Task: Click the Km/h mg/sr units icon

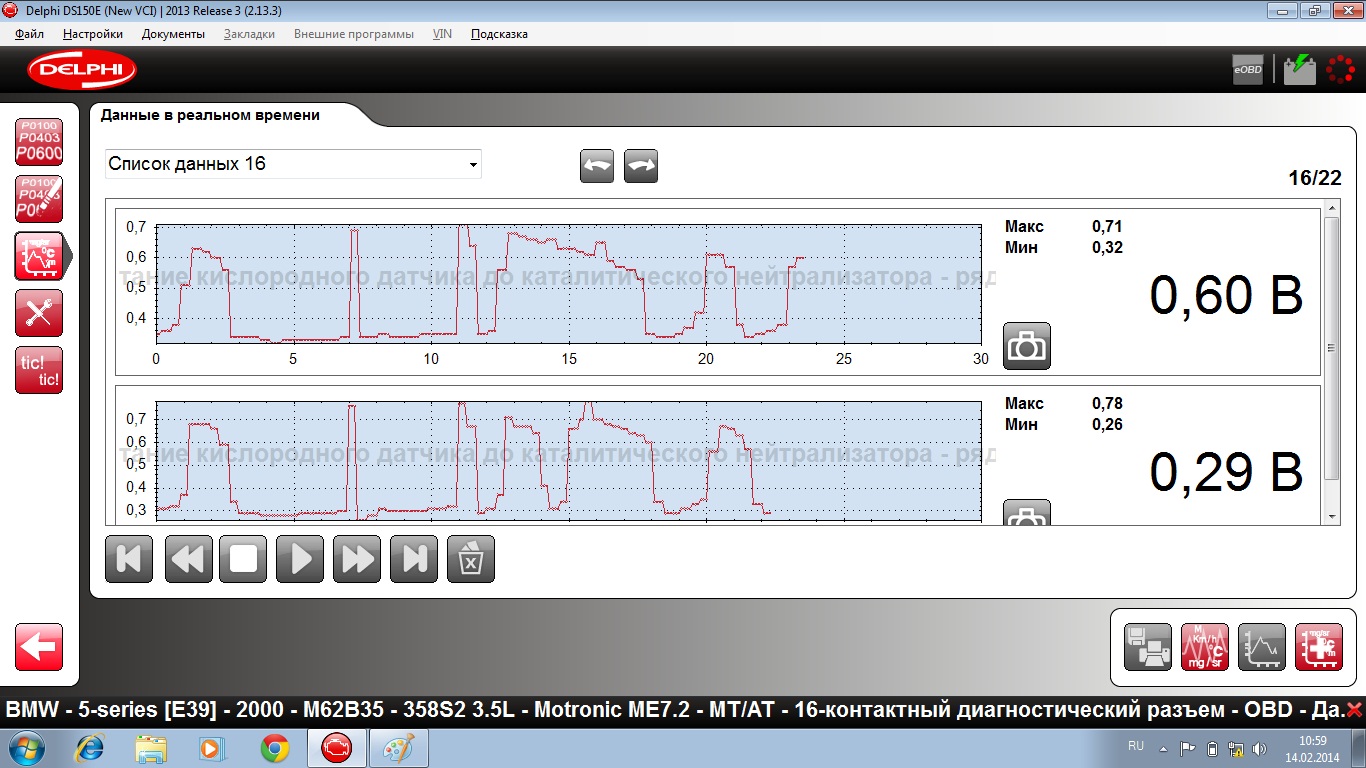Action: click(1205, 647)
